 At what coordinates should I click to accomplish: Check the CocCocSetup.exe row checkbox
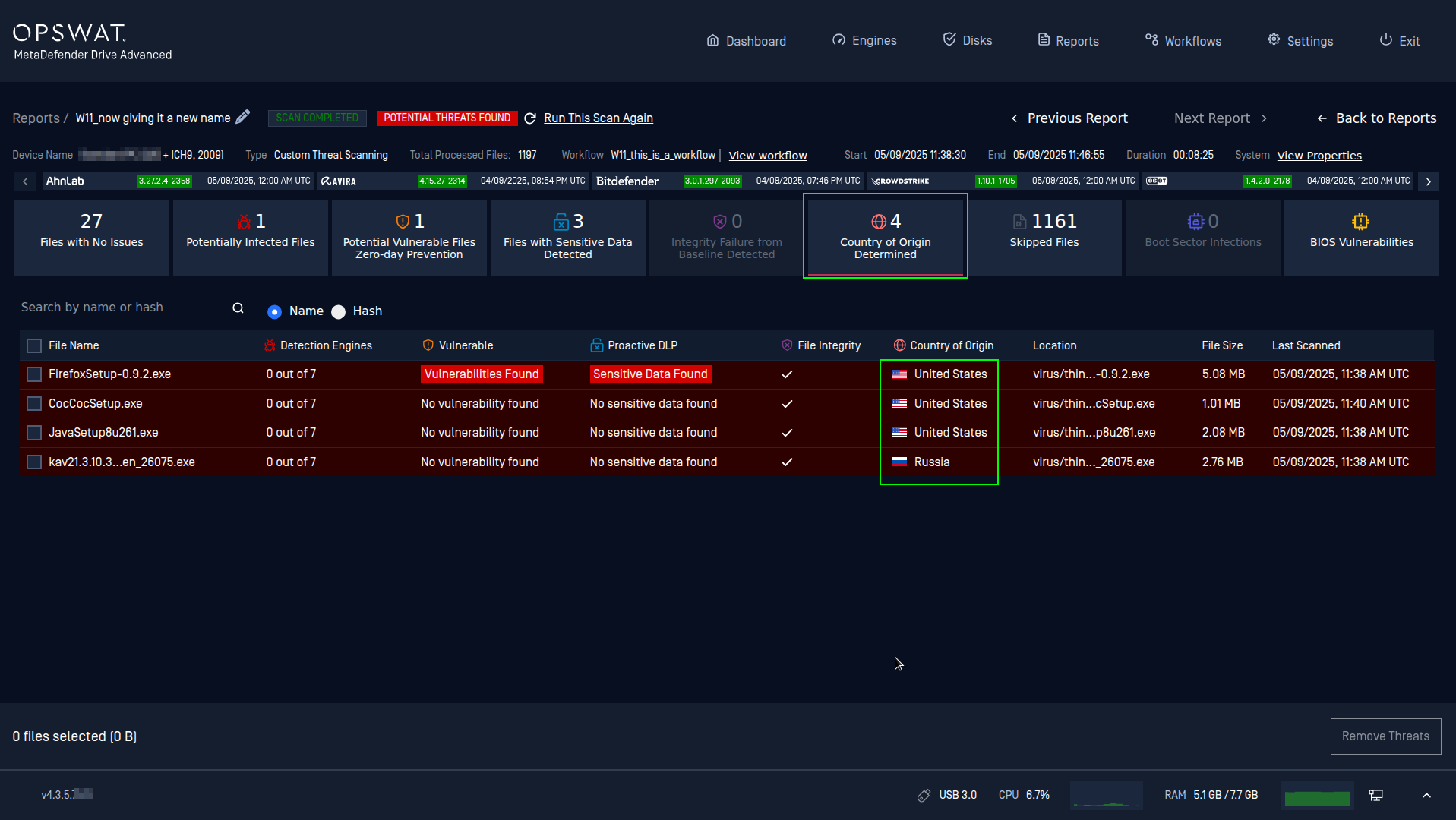pos(34,404)
